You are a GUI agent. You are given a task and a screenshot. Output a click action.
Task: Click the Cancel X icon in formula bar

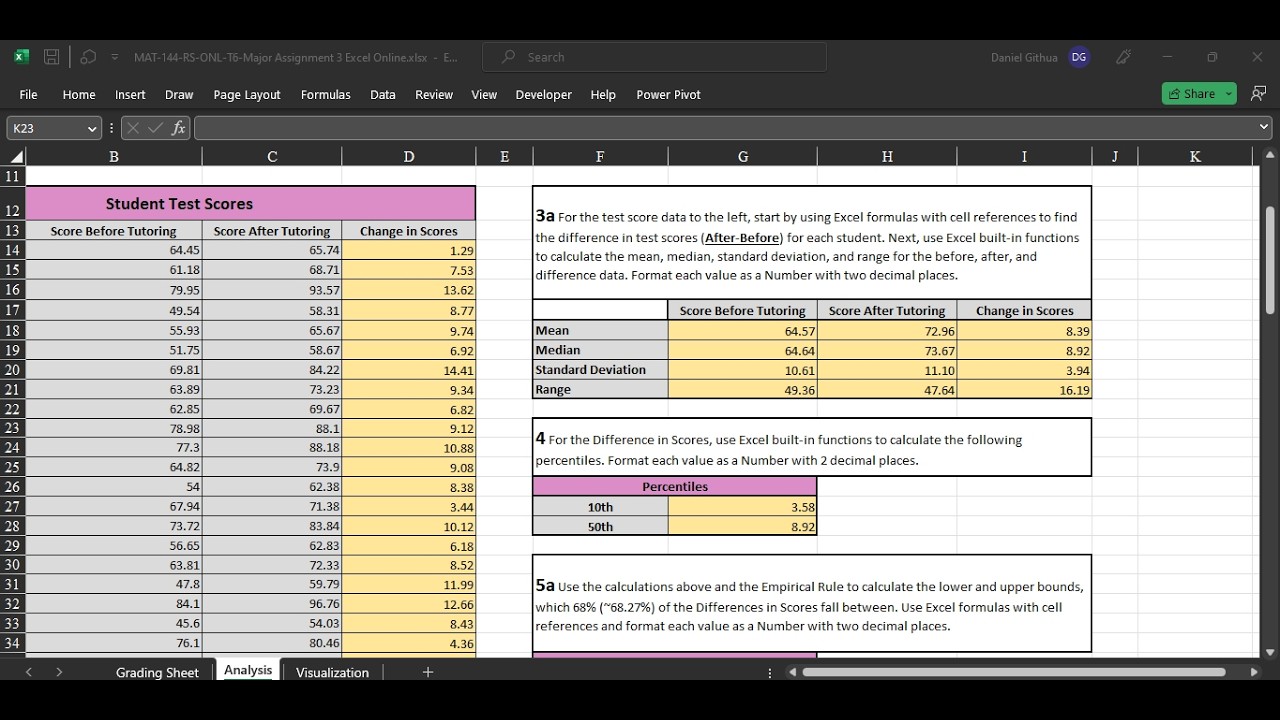133,128
